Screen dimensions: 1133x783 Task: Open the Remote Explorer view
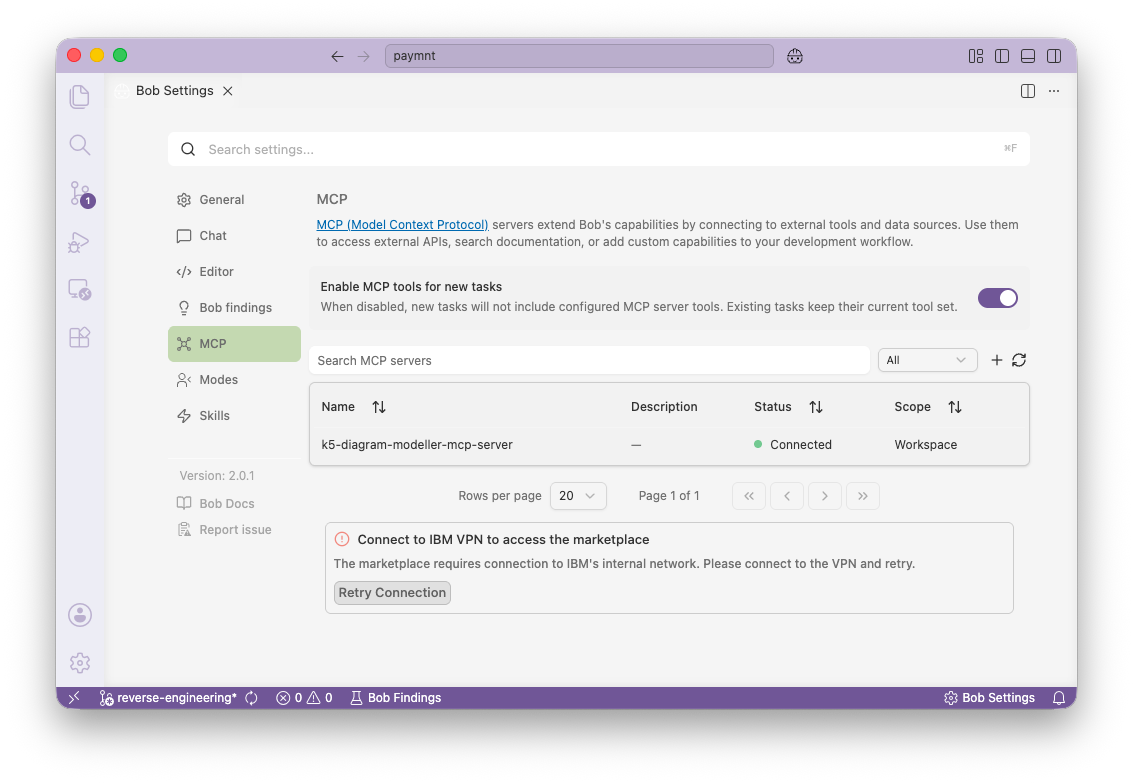coord(79,290)
